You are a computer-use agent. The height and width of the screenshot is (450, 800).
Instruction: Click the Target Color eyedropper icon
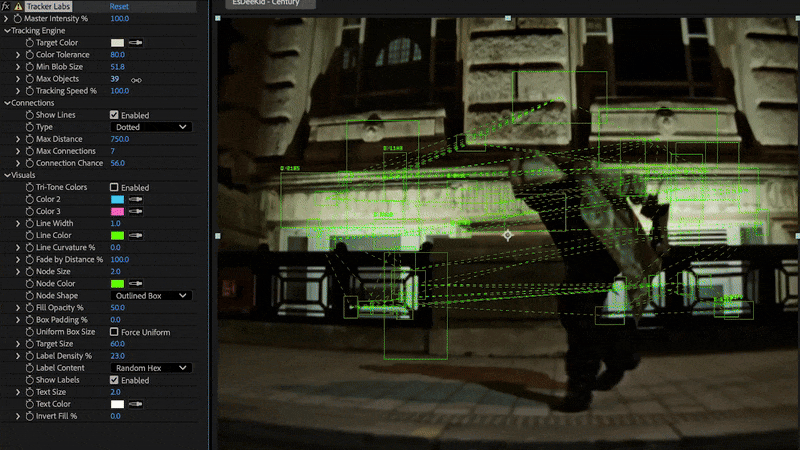click(x=135, y=43)
